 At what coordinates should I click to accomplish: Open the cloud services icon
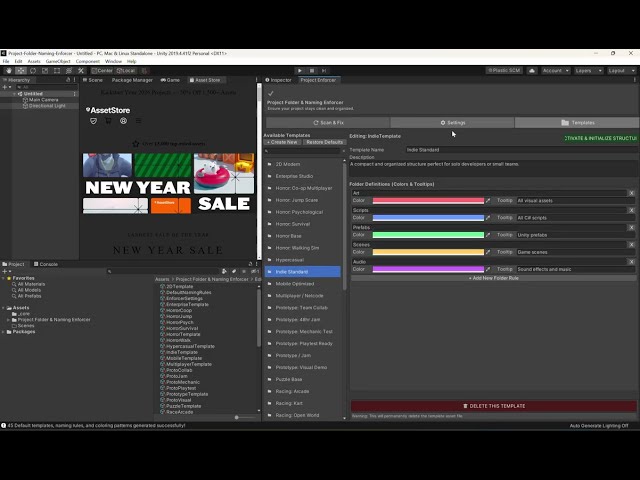tap(532, 71)
